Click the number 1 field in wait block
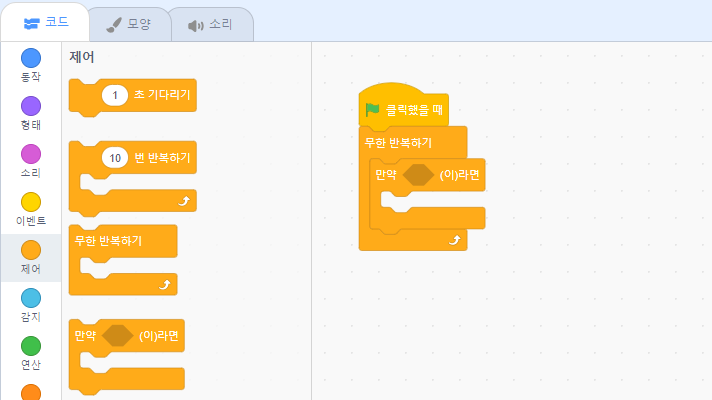The height and width of the screenshot is (400, 712). click(115, 95)
